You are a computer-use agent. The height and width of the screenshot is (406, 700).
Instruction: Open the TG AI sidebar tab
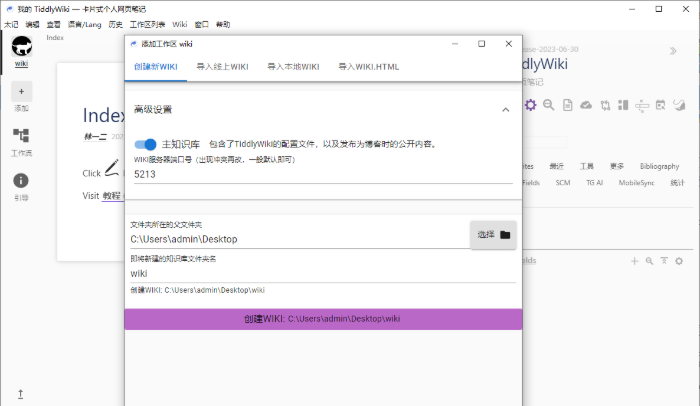(x=595, y=183)
